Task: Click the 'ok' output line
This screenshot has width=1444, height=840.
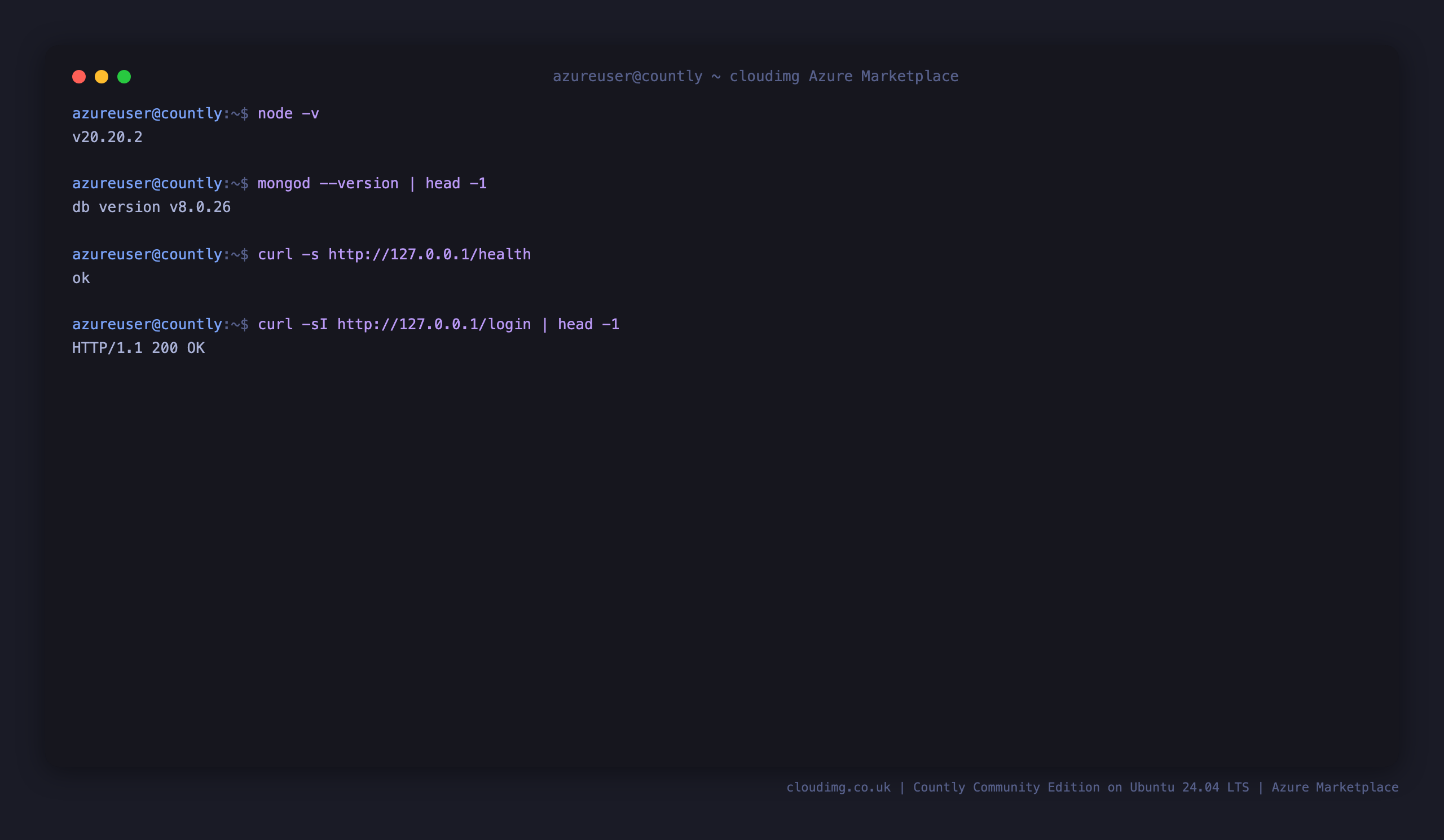Action: pos(81,278)
